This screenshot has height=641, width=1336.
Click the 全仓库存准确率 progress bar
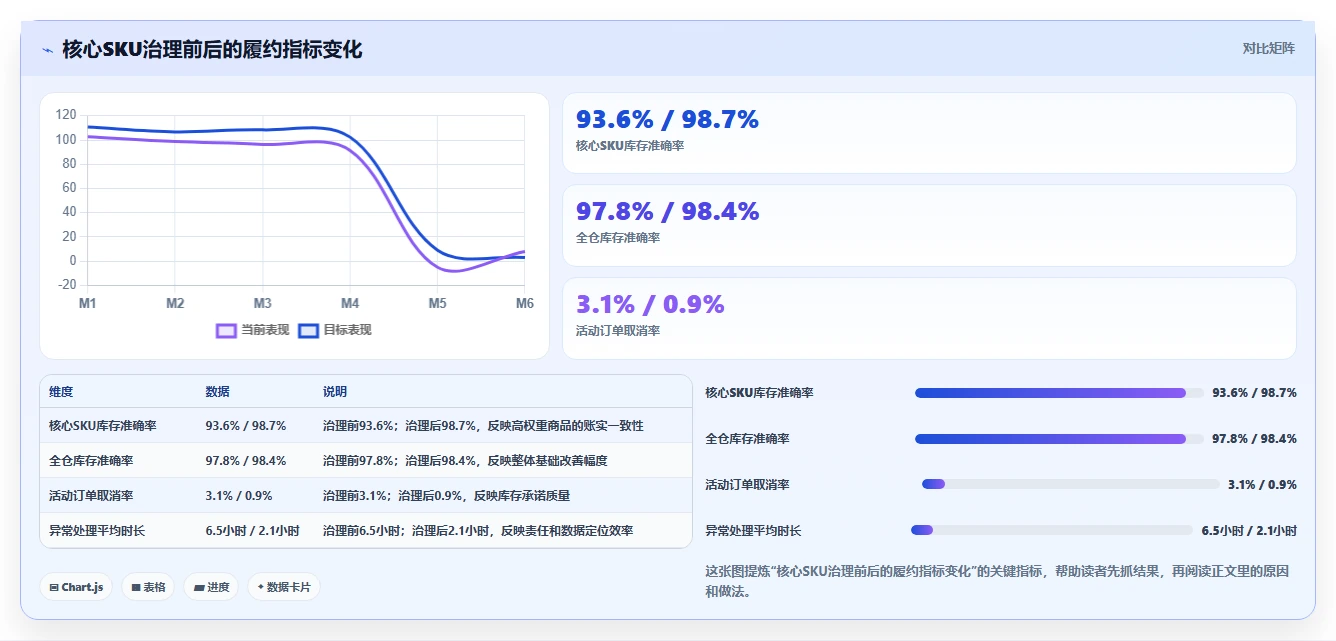pos(1059,439)
